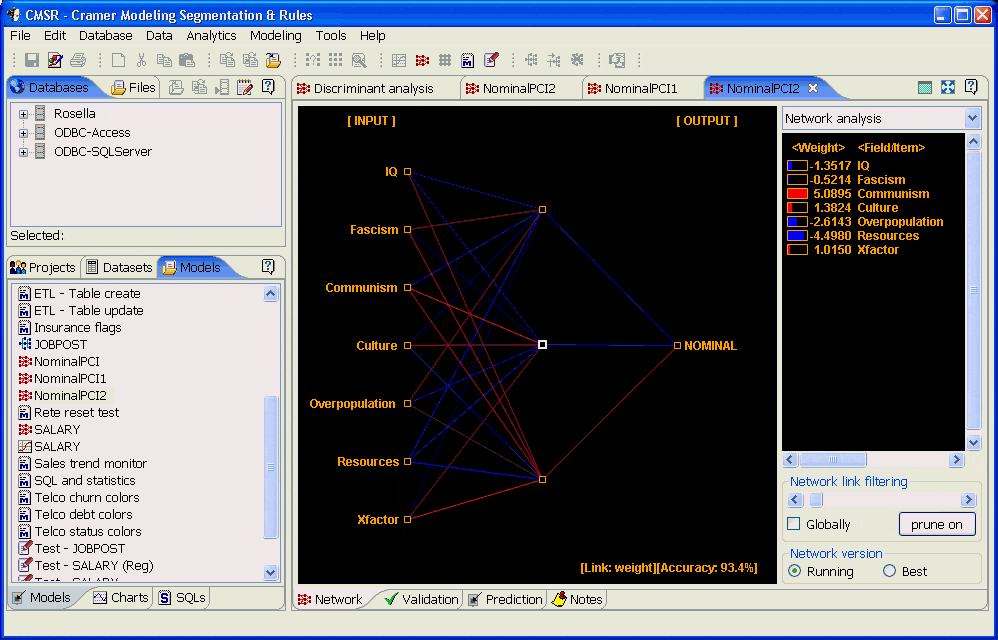Viewport: 998px width, 640px height.
Task: Open the magnifier search icon on the toolbar
Action: 358,60
